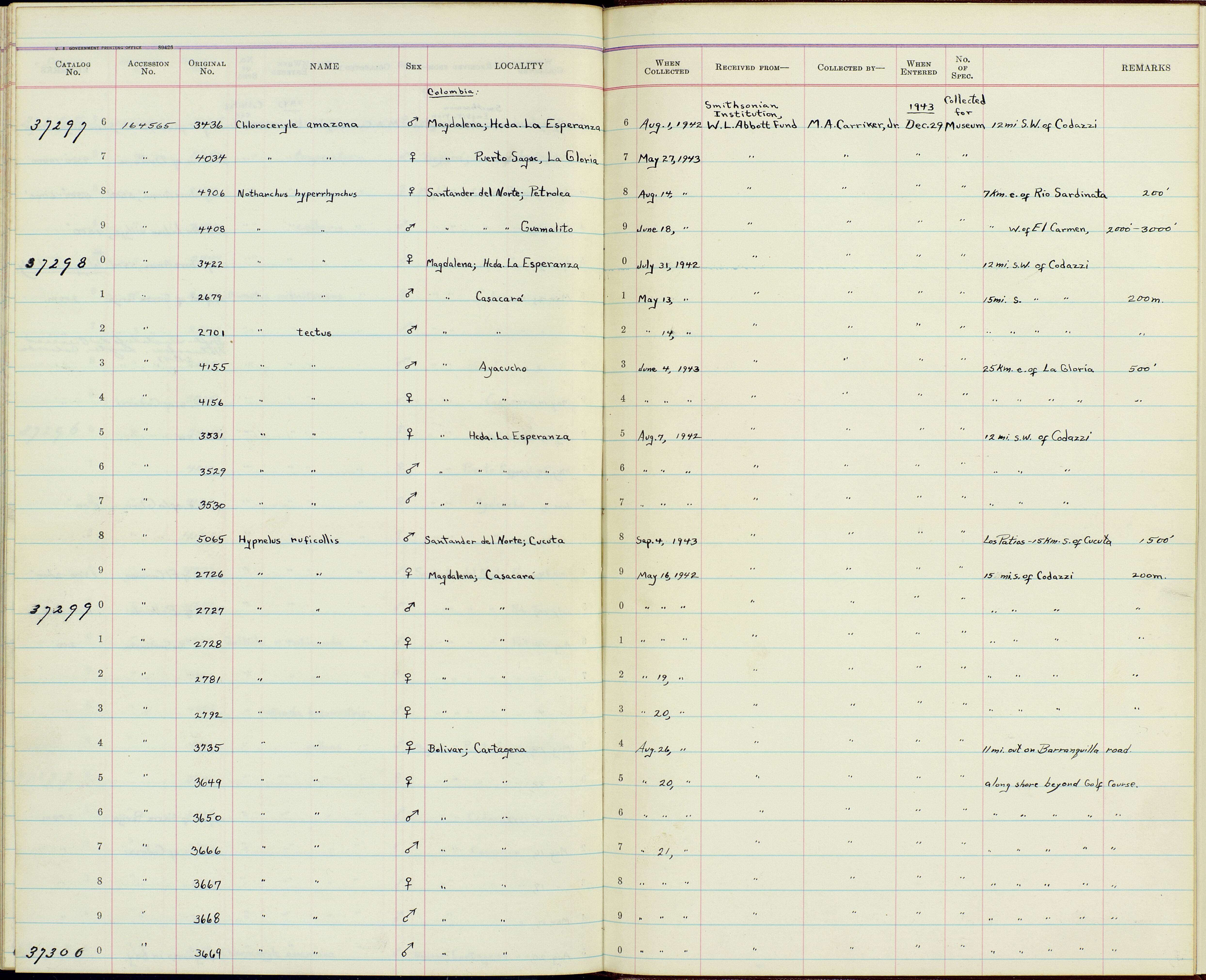Click 'W. L. Abbott Fund' entry
The image size is (1206, 980).
point(751,125)
